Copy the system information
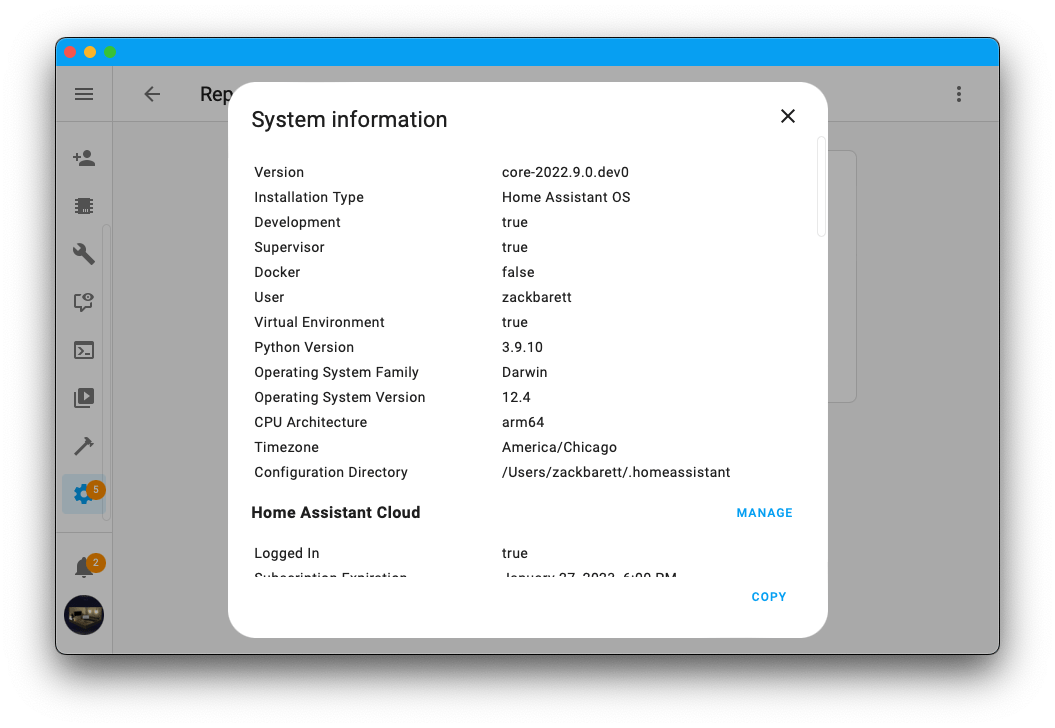The width and height of the screenshot is (1055, 728). coord(769,597)
